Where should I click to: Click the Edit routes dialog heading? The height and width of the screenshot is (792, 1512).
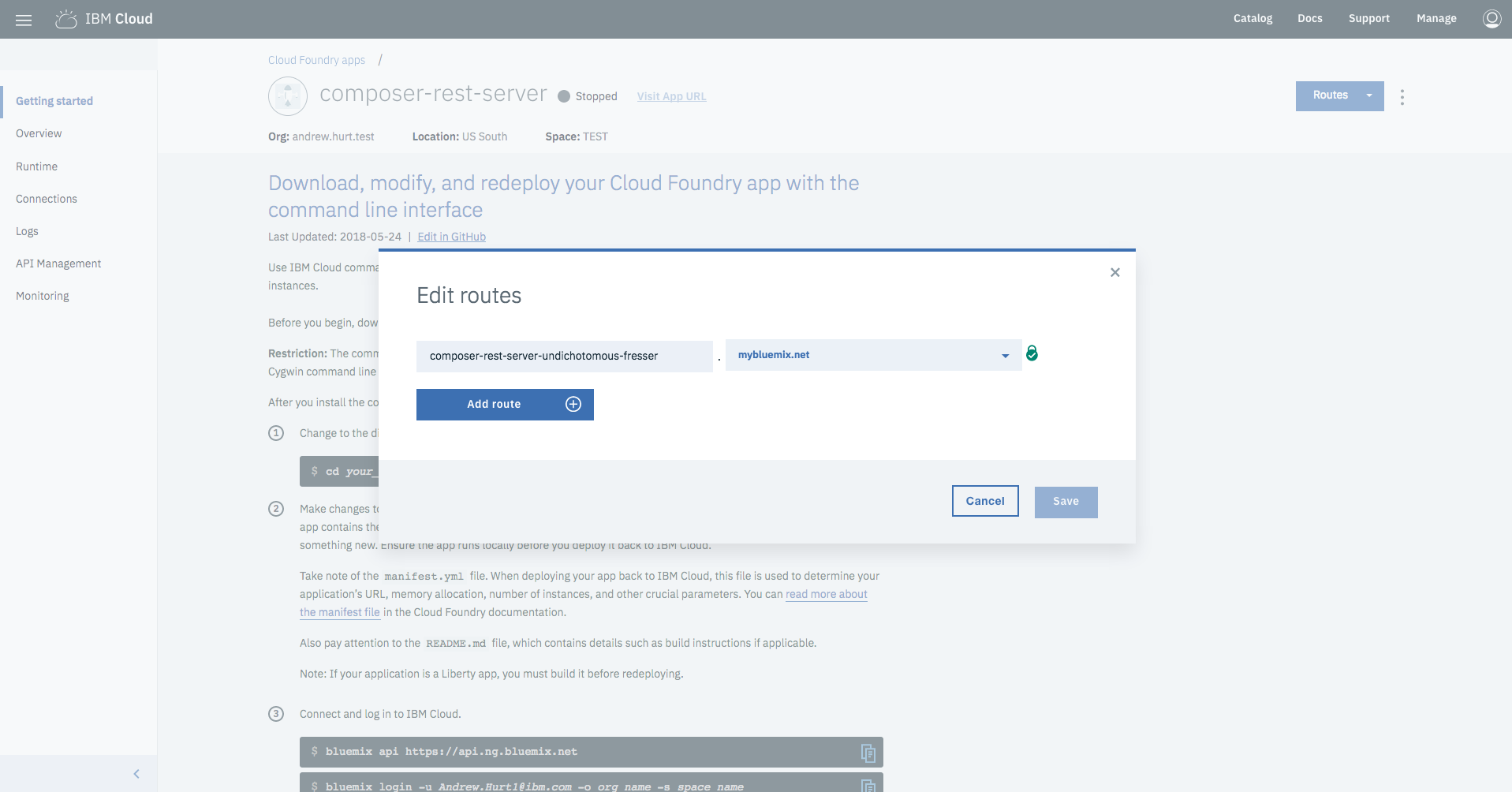[469, 295]
